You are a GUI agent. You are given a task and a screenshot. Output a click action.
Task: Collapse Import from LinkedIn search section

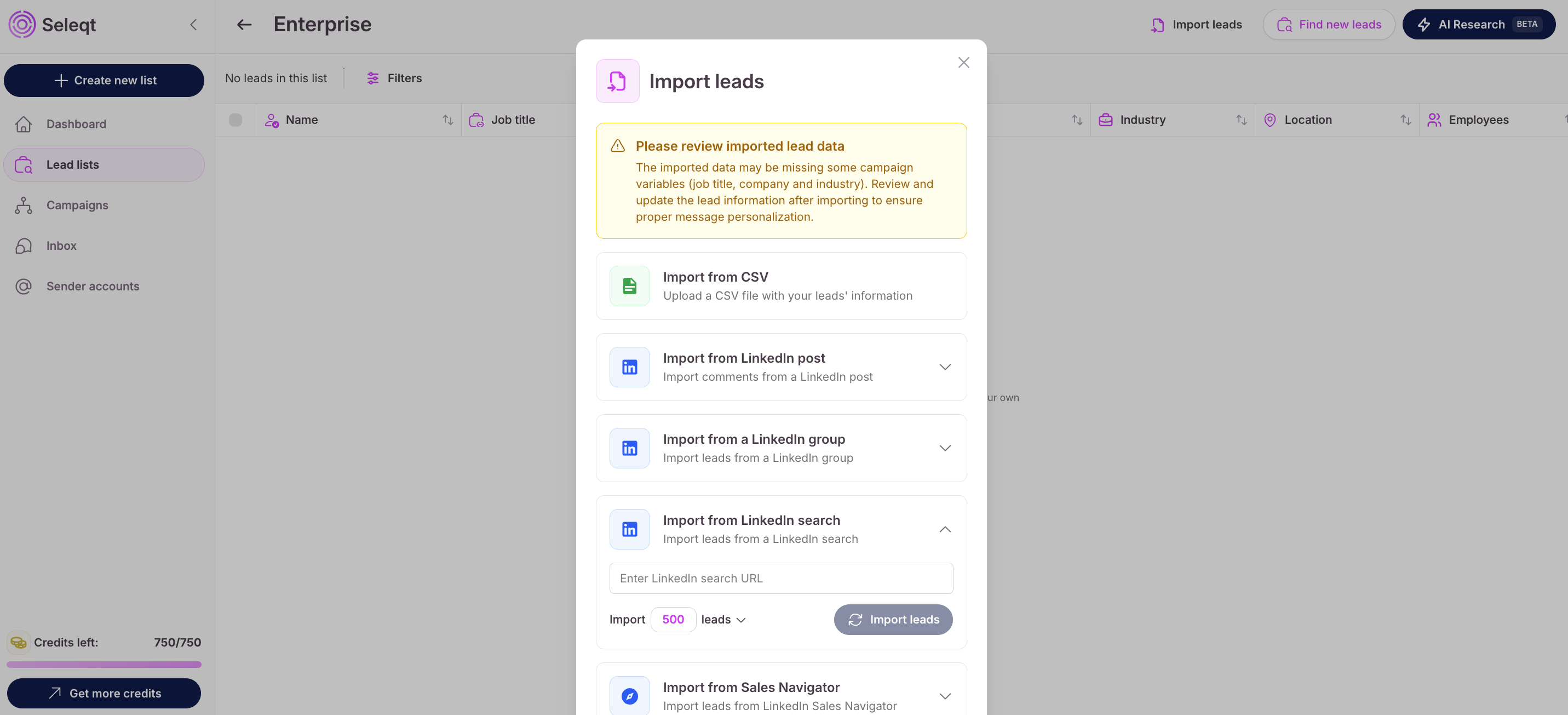[x=945, y=529]
